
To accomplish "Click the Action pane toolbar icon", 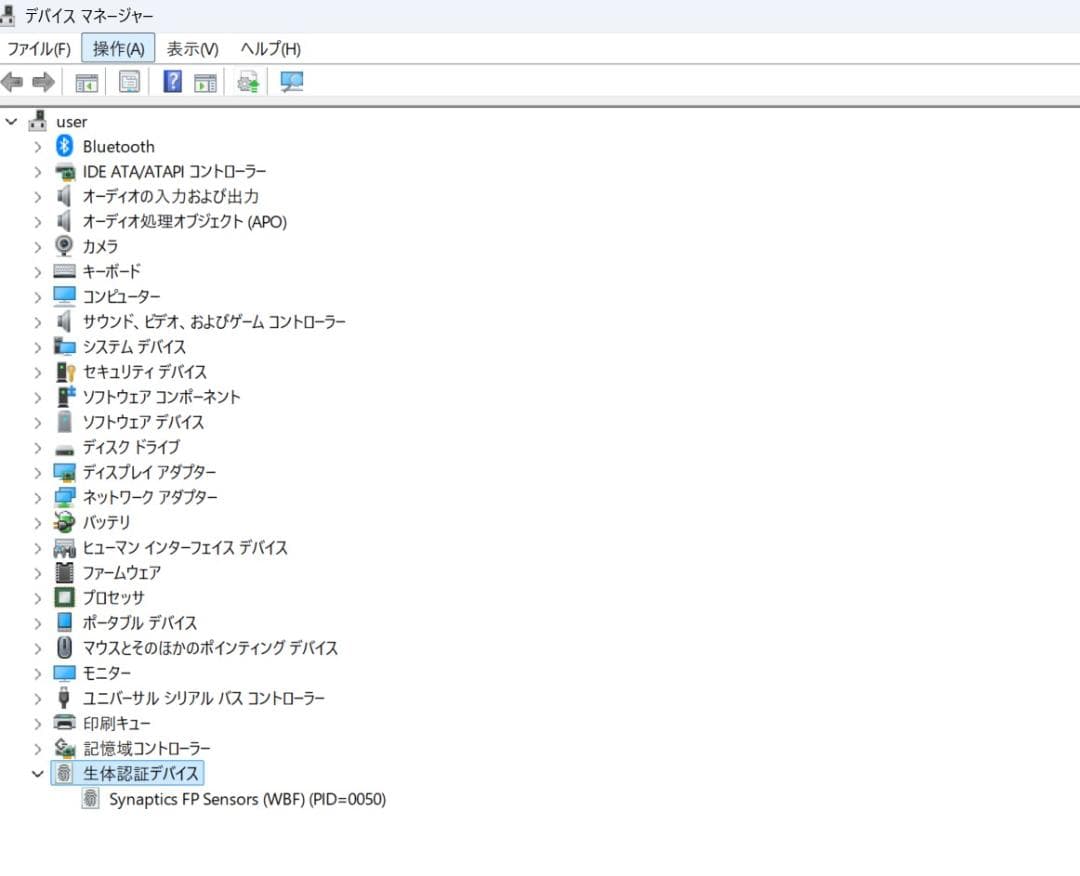I will pyautogui.click(x=207, y=81).
